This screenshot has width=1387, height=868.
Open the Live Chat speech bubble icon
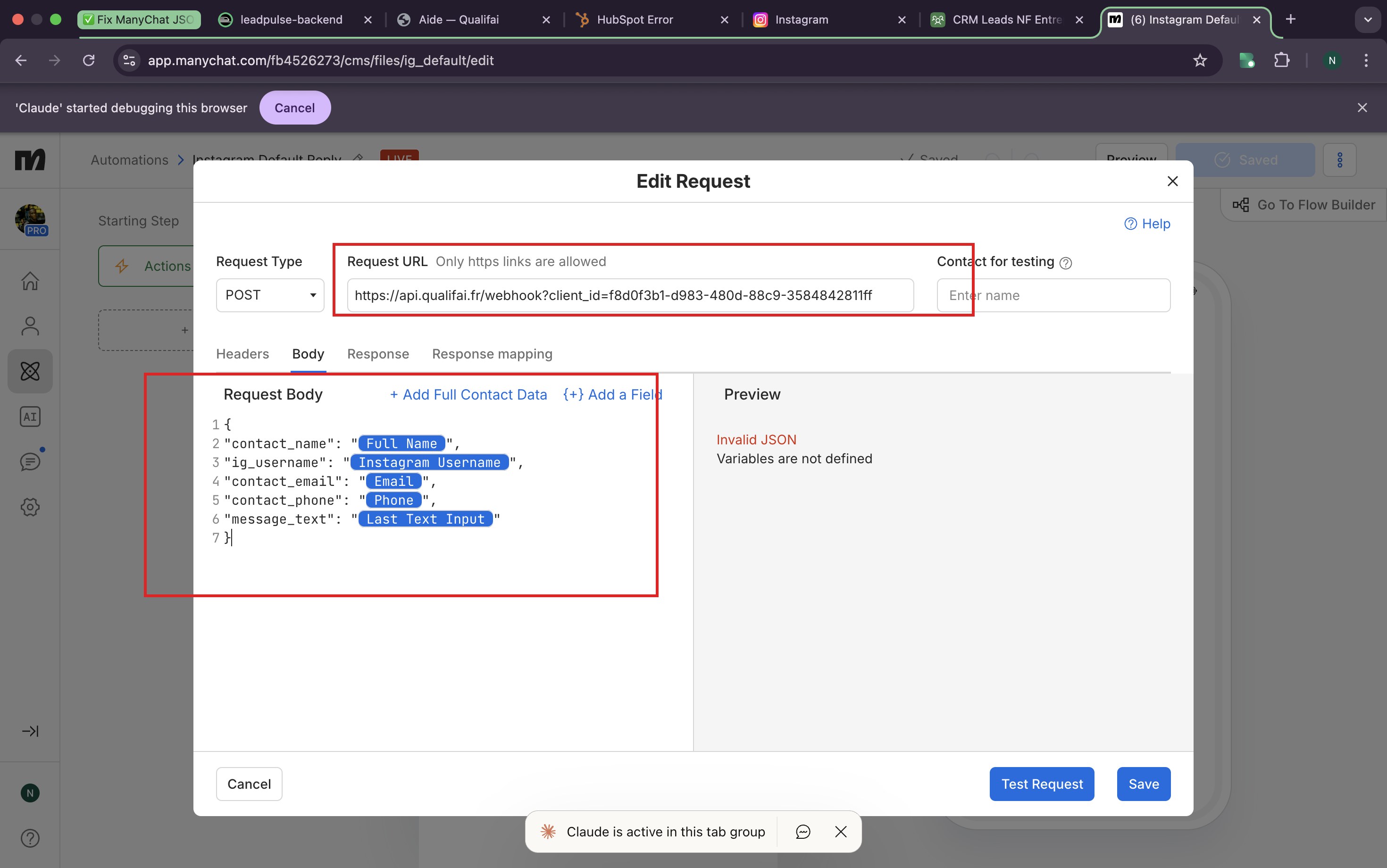[x=29, y=461]
